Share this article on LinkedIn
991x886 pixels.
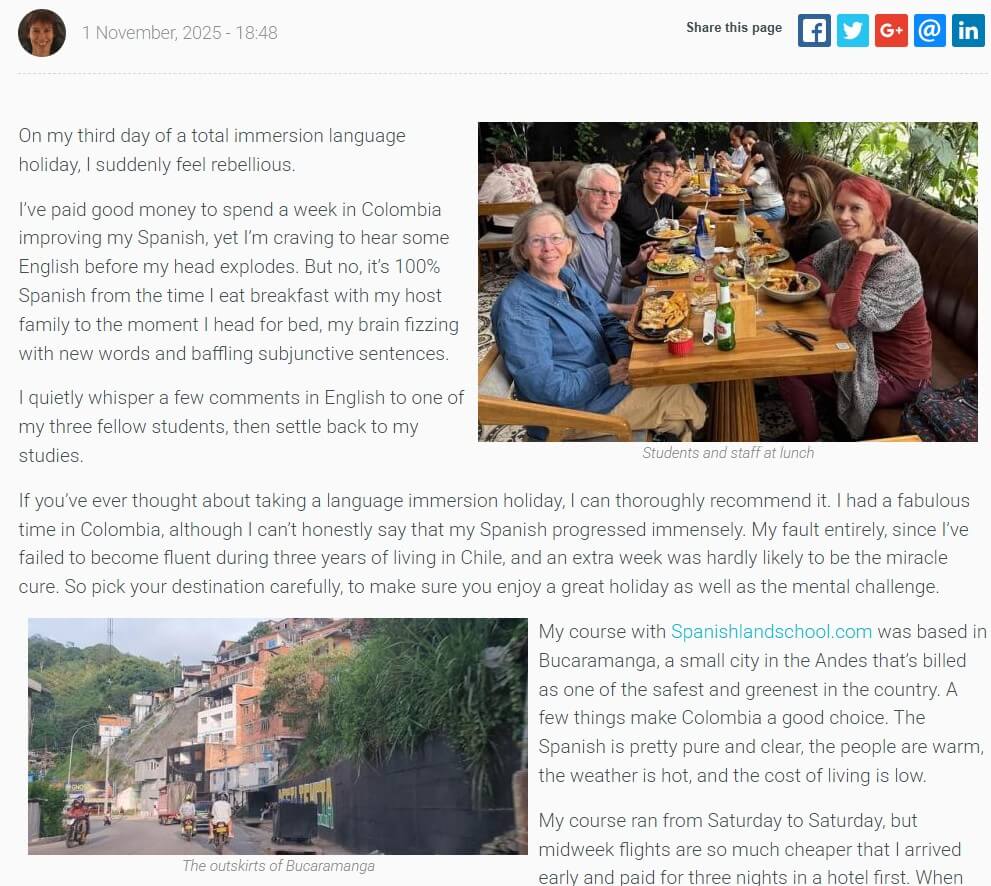(x=968, y=30)
